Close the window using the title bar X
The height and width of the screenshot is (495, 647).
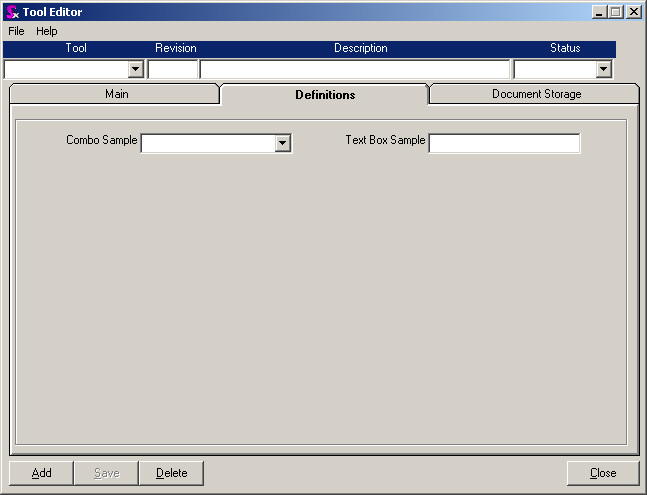pos(633,12)
